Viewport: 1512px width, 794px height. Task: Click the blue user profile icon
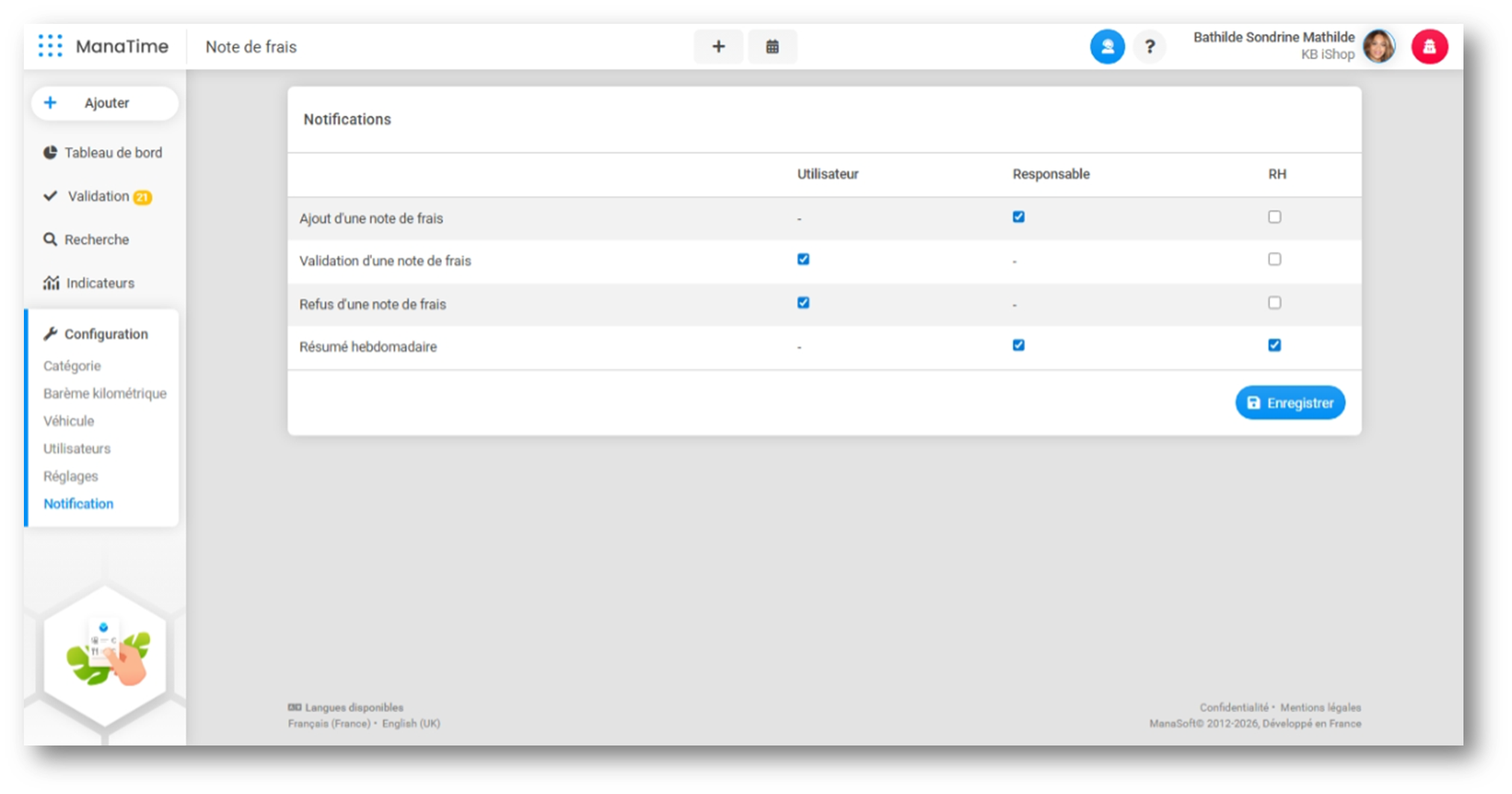point(1107,47)
